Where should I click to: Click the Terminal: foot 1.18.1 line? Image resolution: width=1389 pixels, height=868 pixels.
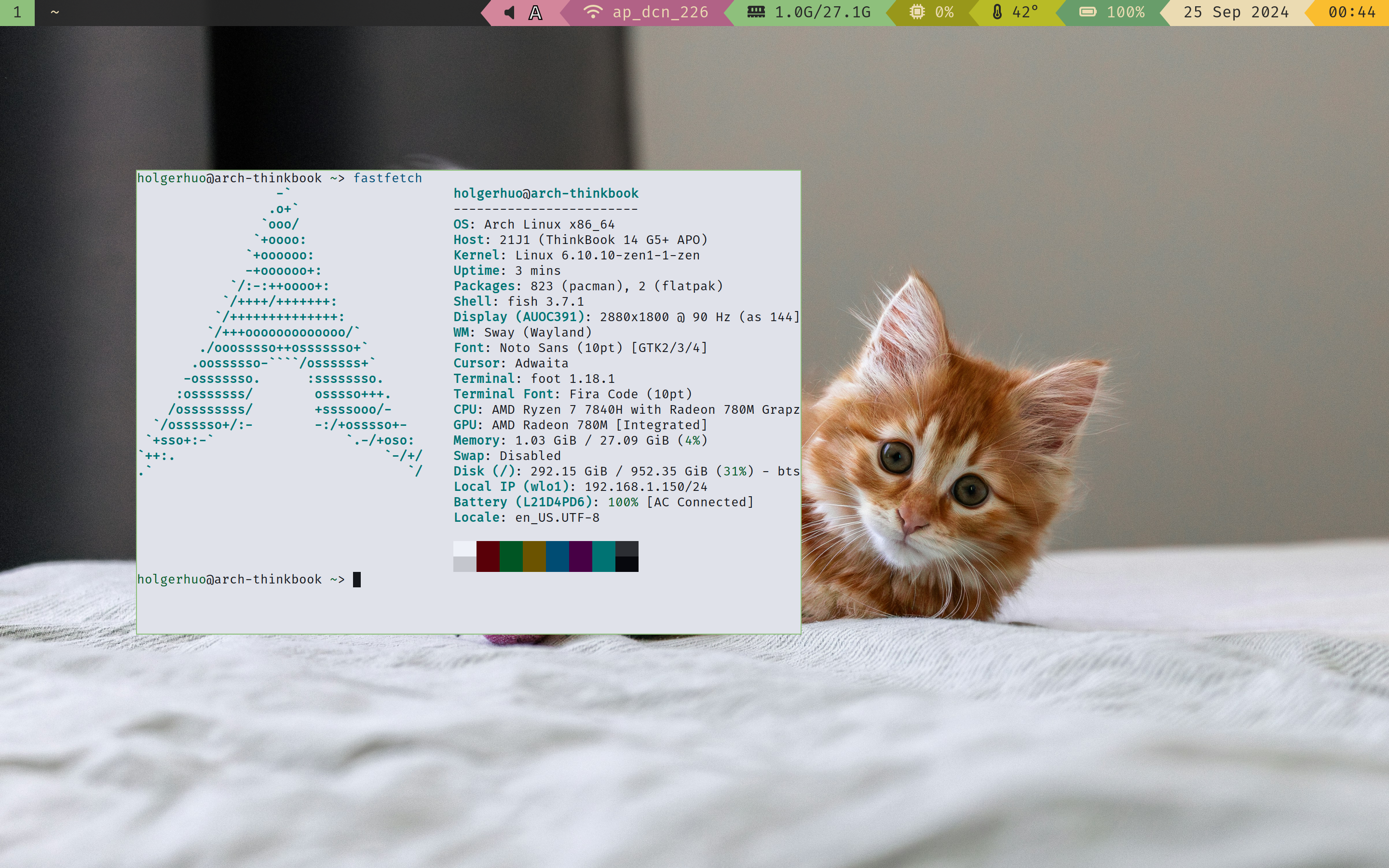534,379
